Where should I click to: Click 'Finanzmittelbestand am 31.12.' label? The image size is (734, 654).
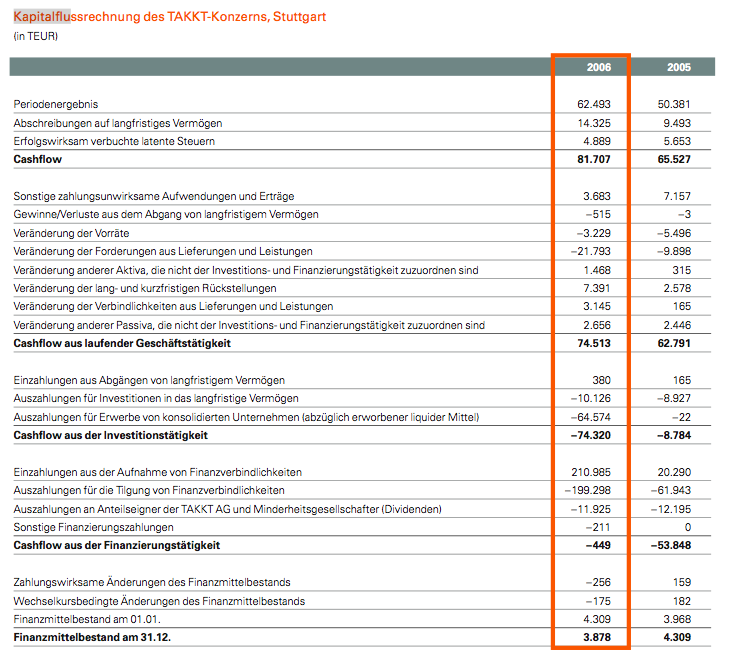[x=92, y=638]
